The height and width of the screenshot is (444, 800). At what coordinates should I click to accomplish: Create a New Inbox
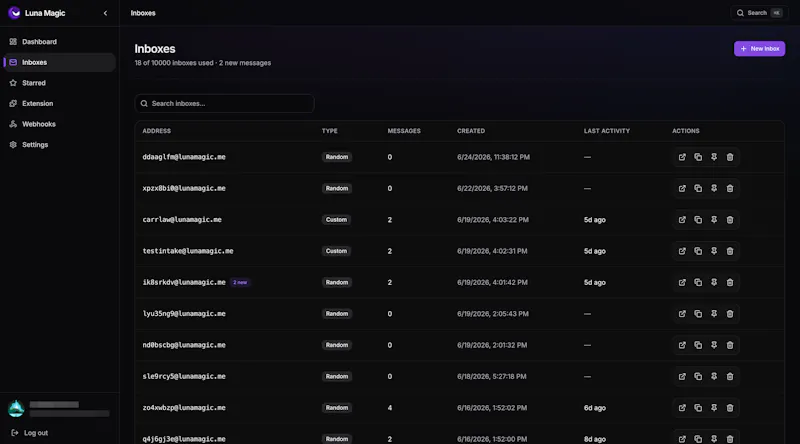coord(759,48)
